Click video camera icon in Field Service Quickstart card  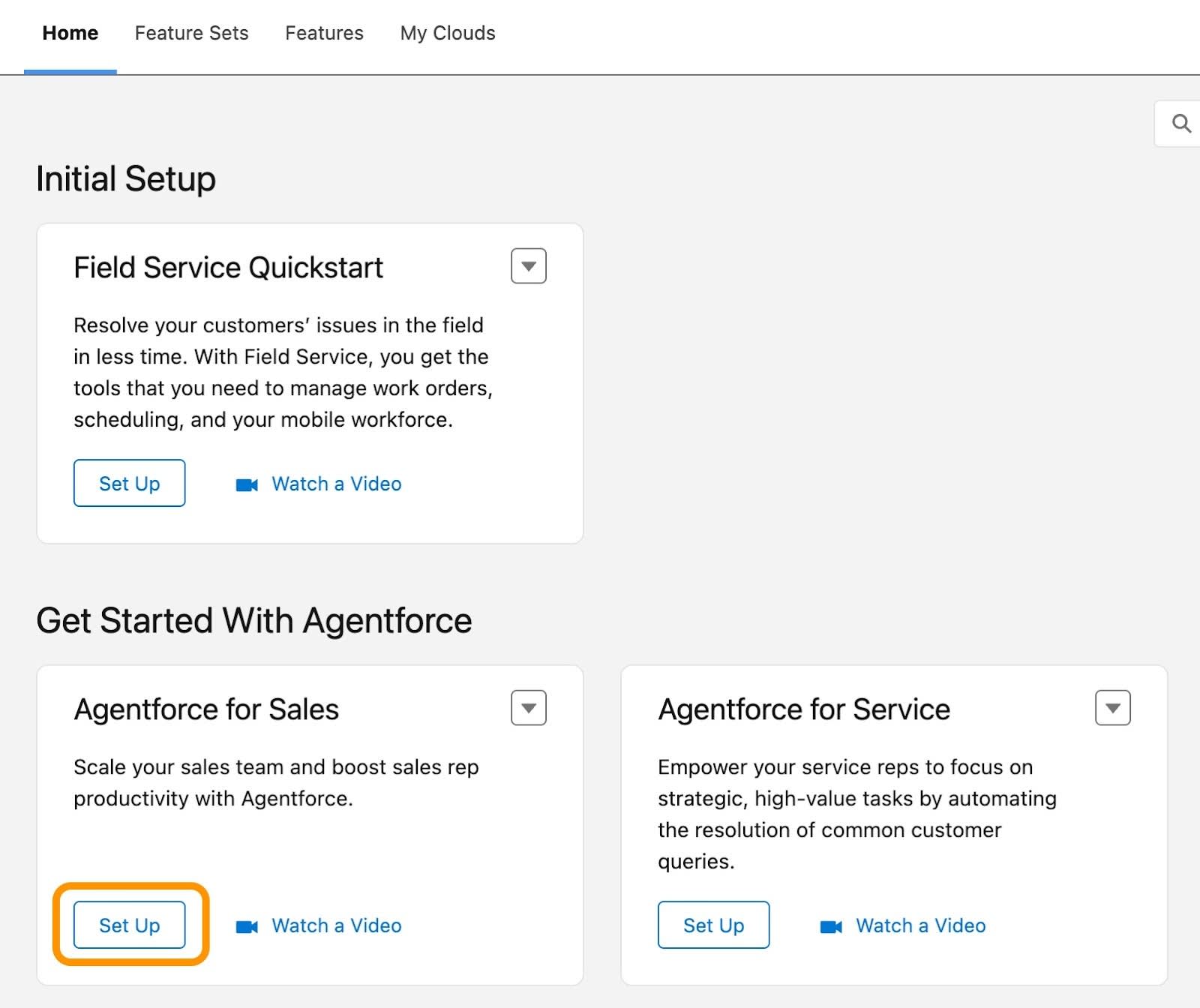coord(247,484)
